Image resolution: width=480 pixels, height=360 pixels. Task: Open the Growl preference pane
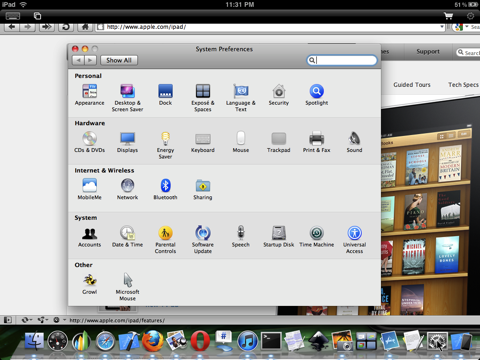[x=90, y=283]
